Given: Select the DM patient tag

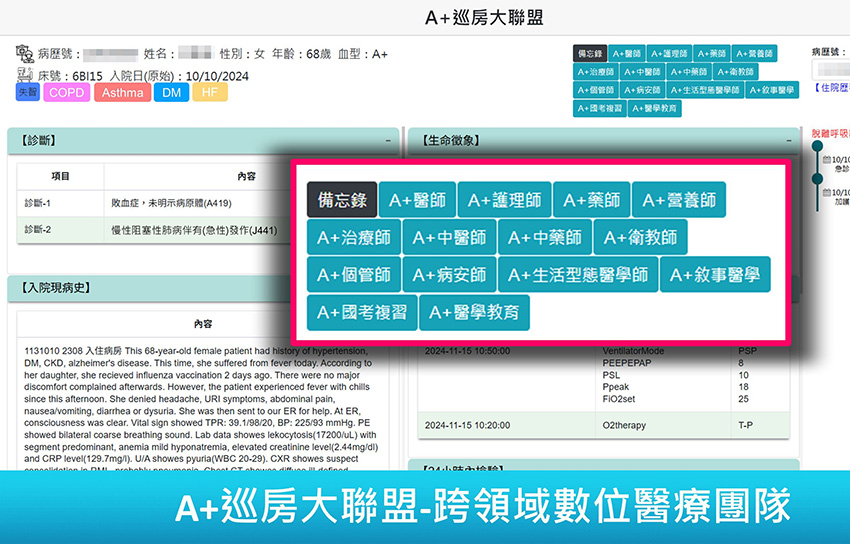Looking at the screenshot, I should coord(171,92).
